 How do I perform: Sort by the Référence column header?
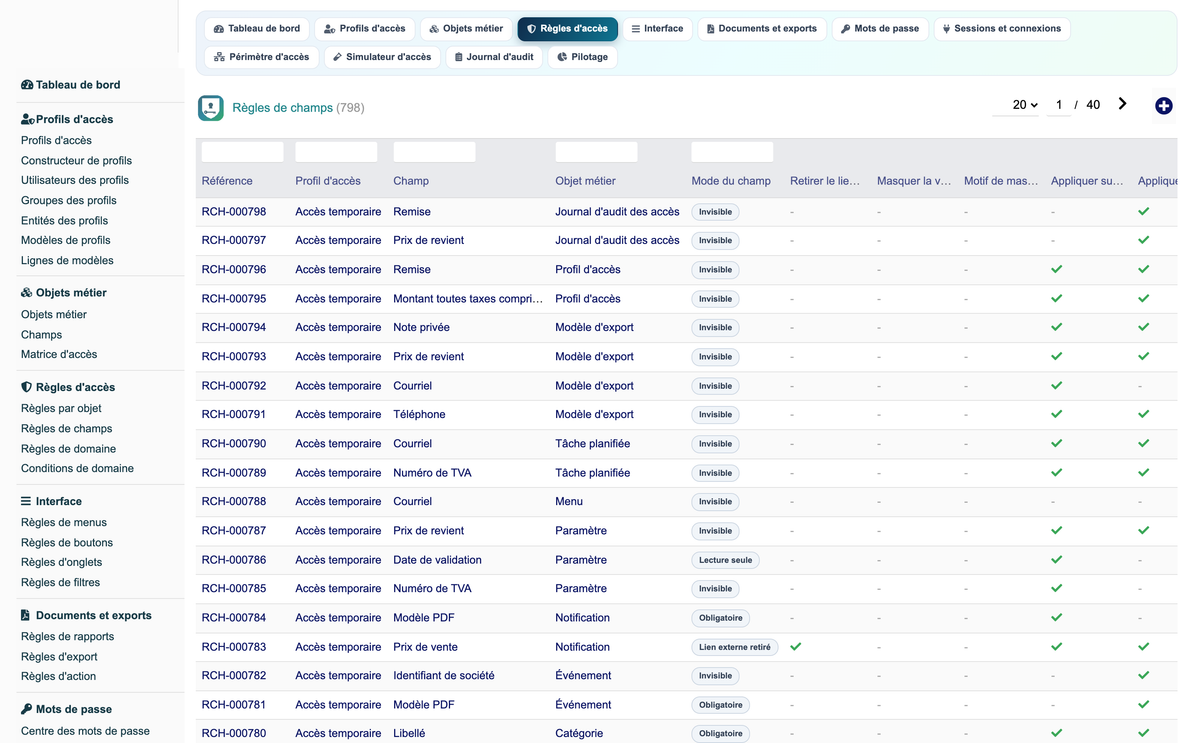(x=227, y=181)
